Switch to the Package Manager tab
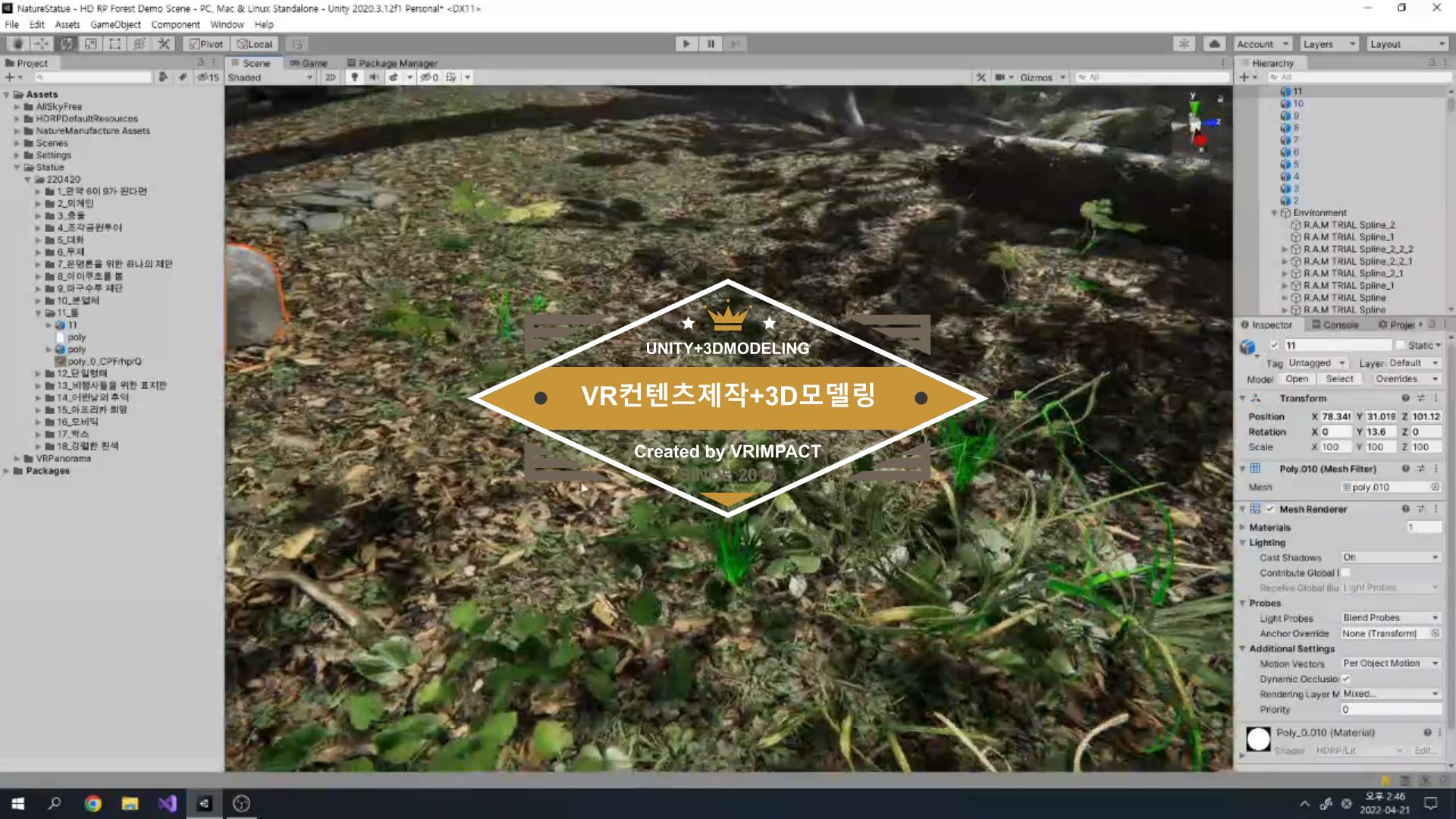 [x=392, y=63]
